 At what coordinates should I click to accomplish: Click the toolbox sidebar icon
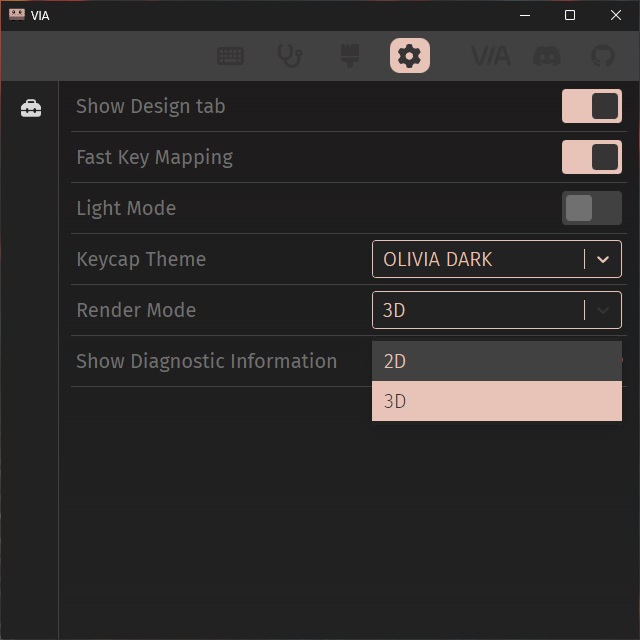tap(31, 108)
